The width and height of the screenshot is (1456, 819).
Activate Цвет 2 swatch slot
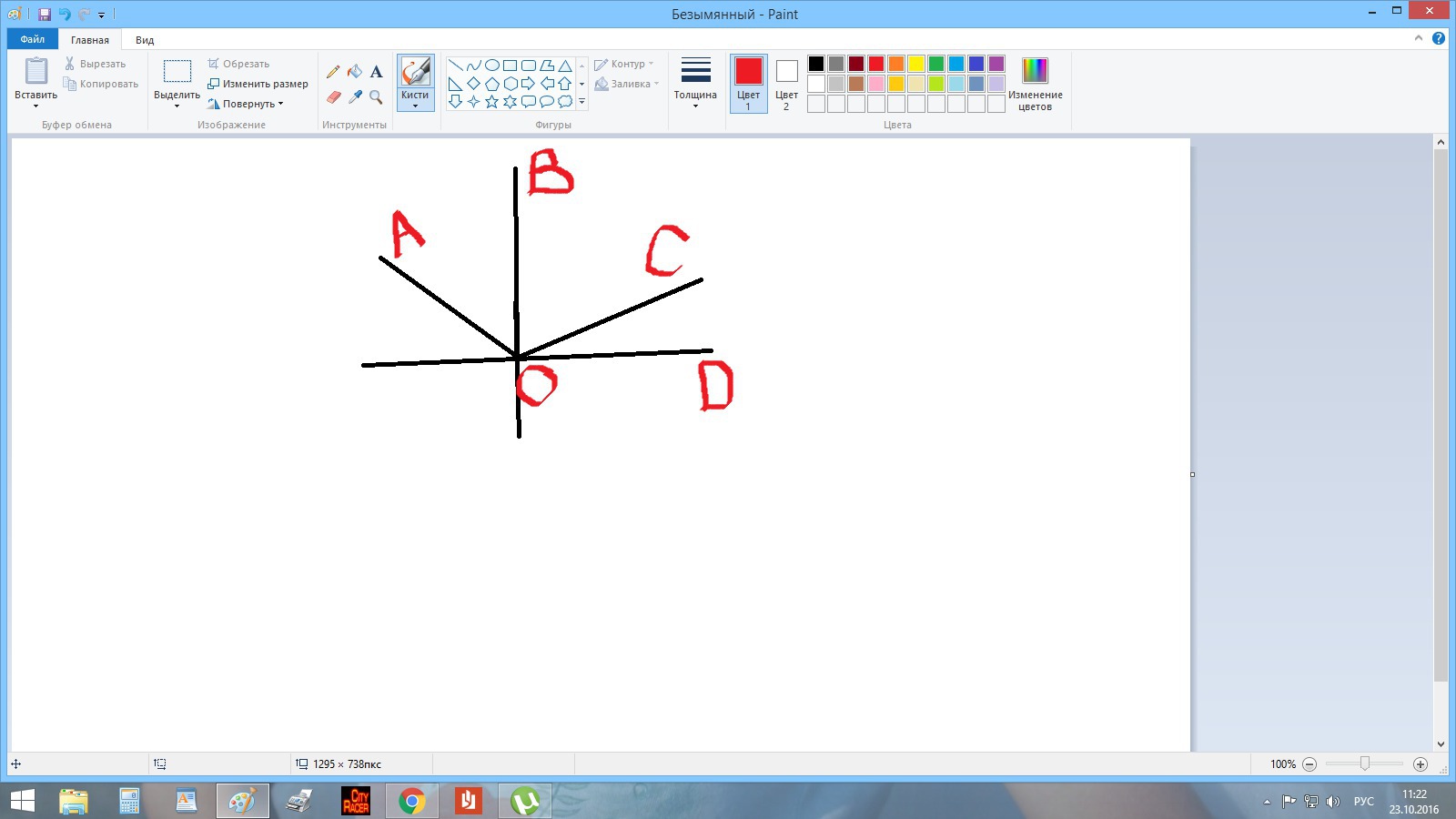pos(785,84)
